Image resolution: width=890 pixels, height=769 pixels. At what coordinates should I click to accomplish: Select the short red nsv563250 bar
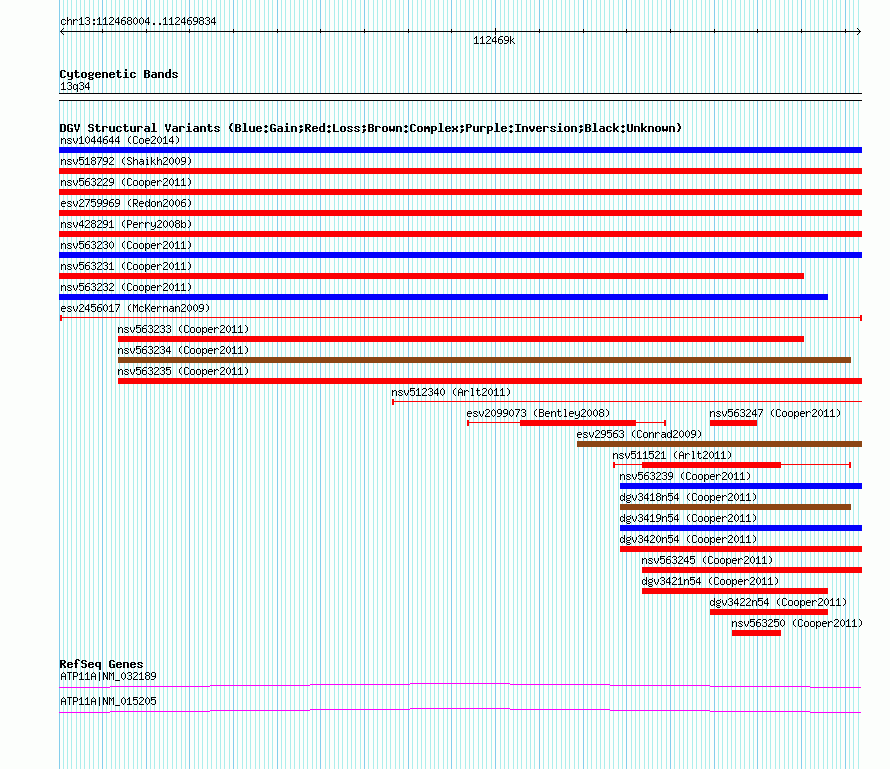click(x=756, y=633)
